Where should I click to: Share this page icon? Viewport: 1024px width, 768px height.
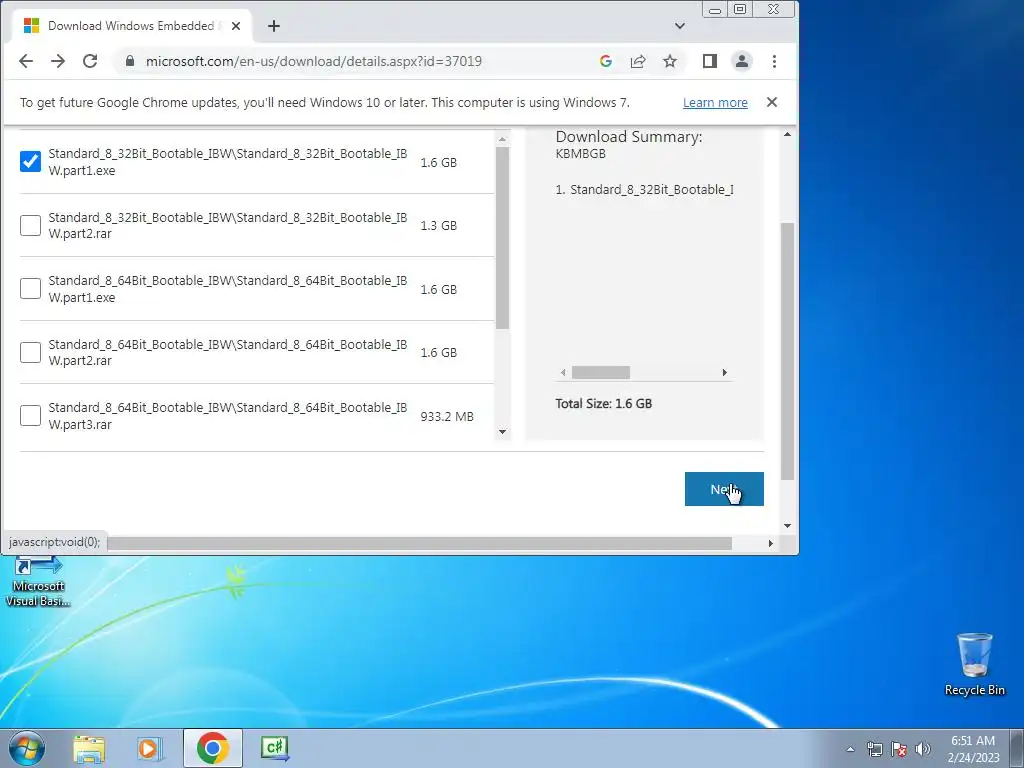pos(637,61)
